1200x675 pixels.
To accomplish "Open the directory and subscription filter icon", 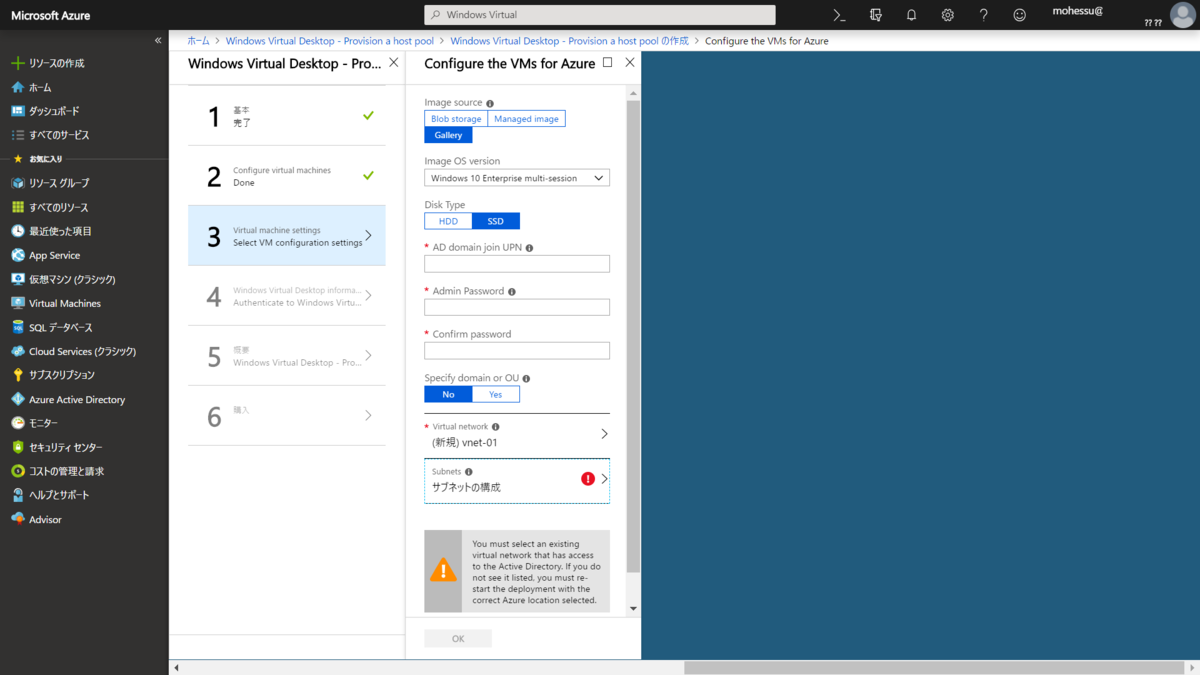I will click(876, 15).
